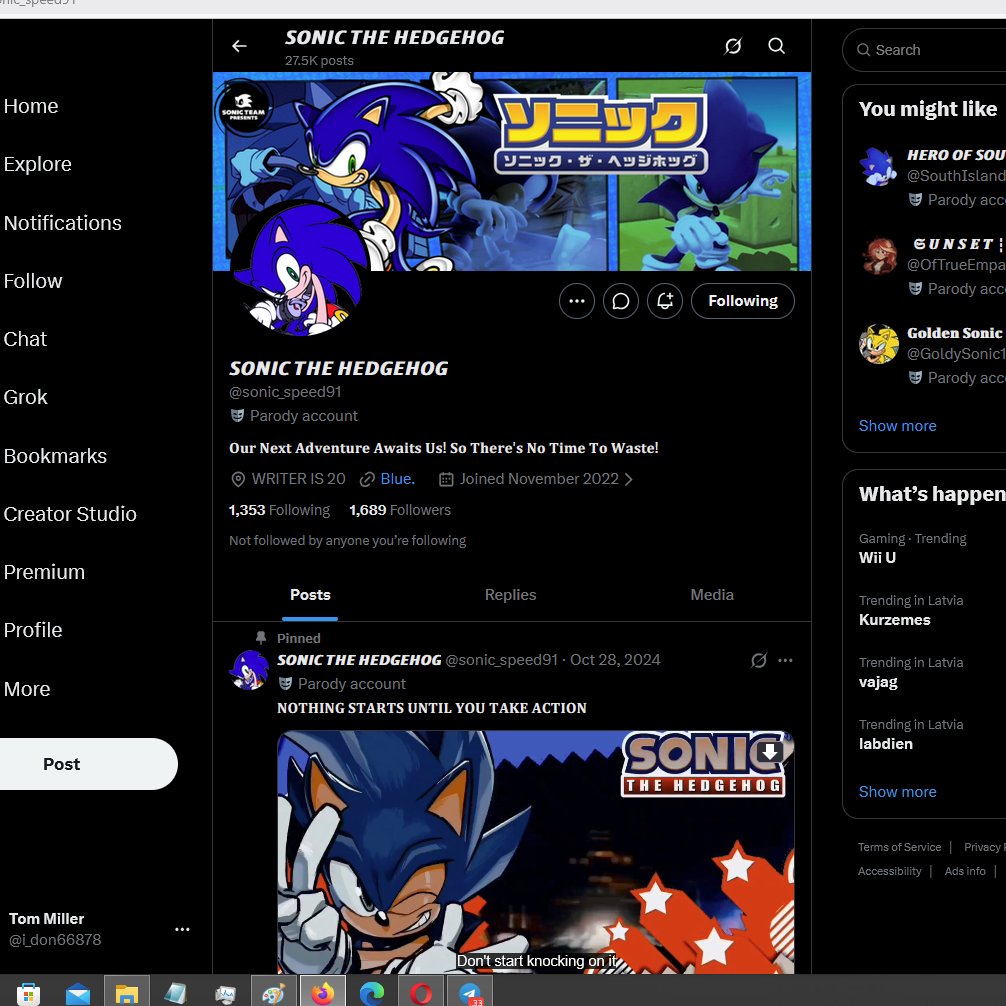Open Explore in sidebar
The width and height of the screenshot is (1006, 1006).
[37, 164]
